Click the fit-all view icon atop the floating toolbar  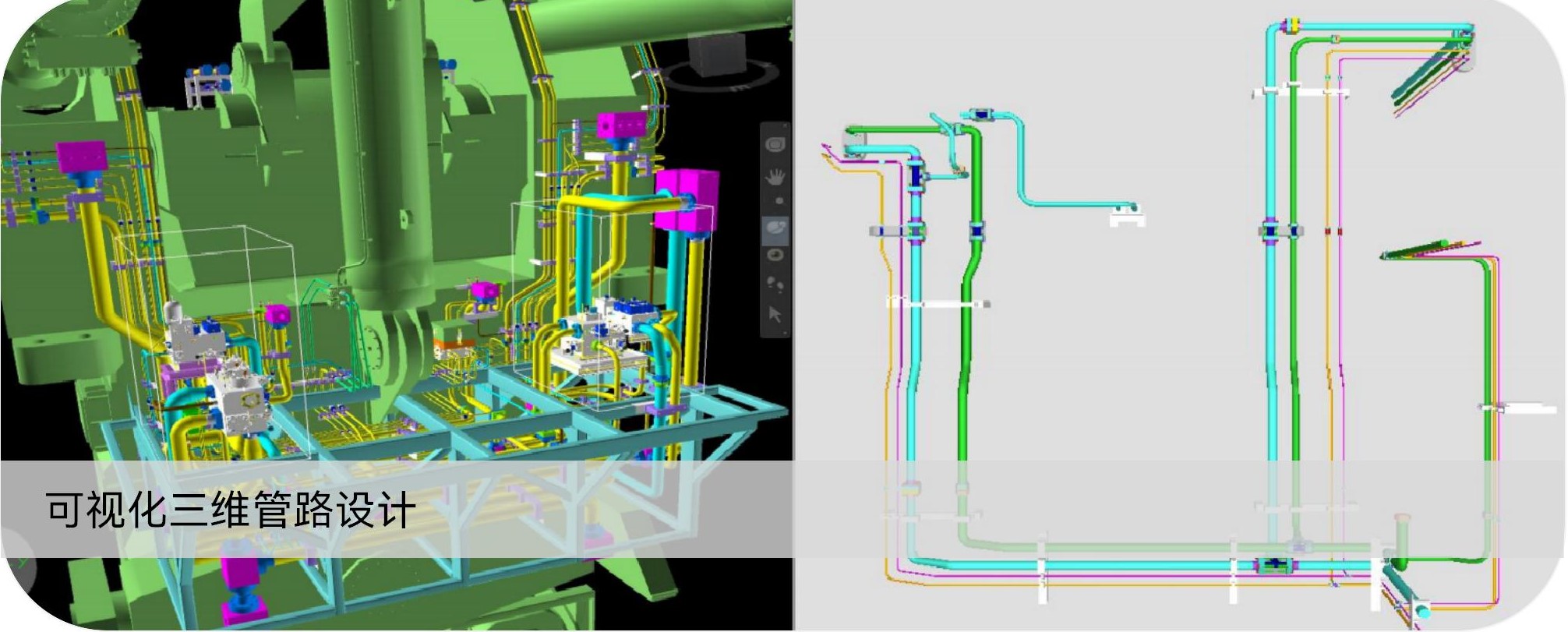775,145
